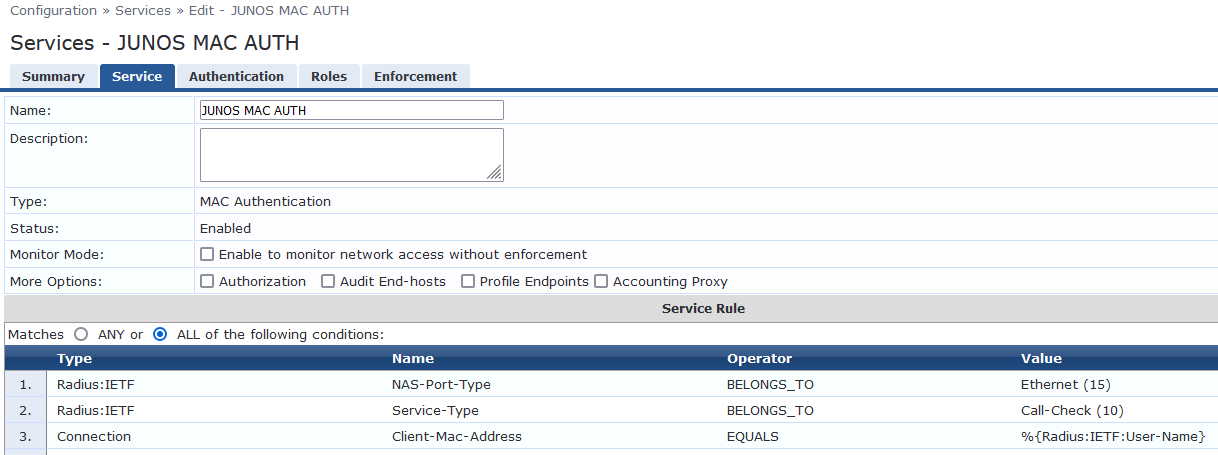
Task: Select the Service tab
Action: point(137,77)
